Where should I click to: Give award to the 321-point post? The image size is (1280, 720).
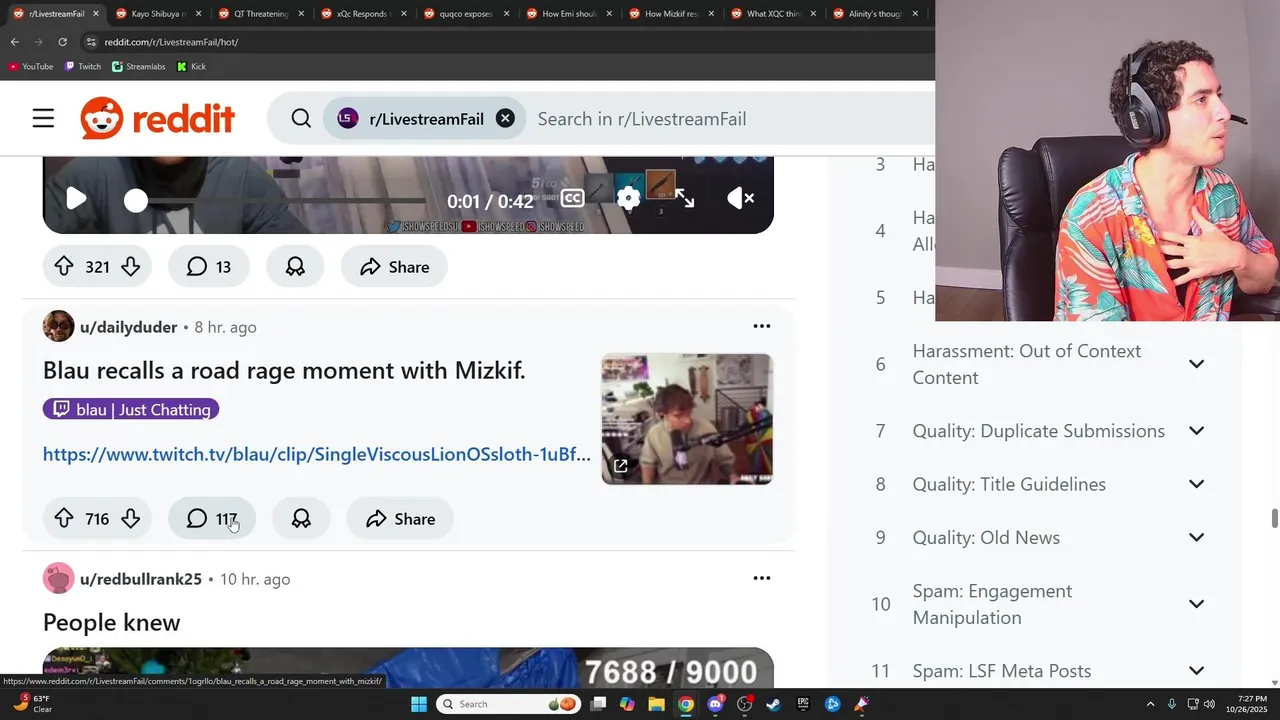pyautogui.click(x=295, y=267)
